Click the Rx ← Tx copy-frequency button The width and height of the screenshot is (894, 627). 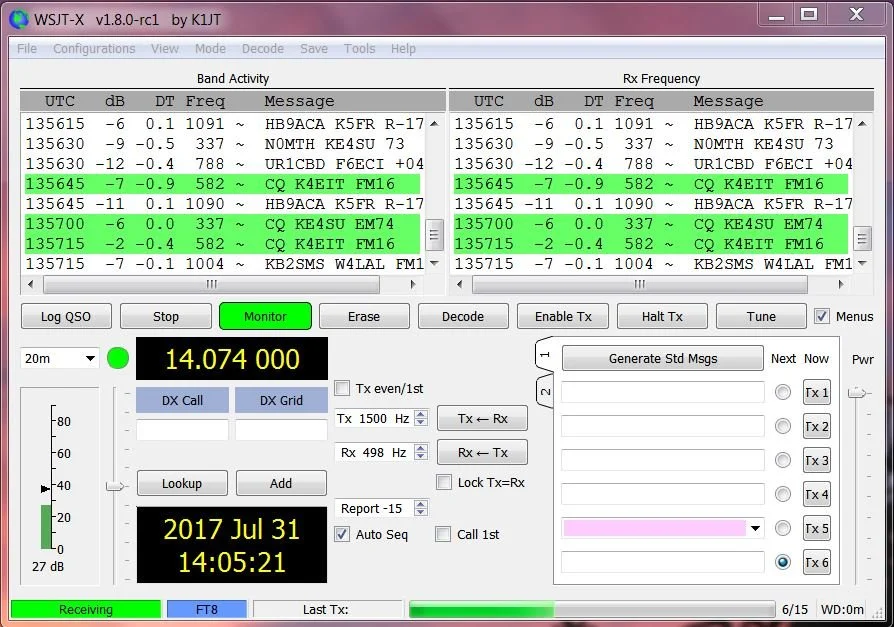(x=482, y=453)
